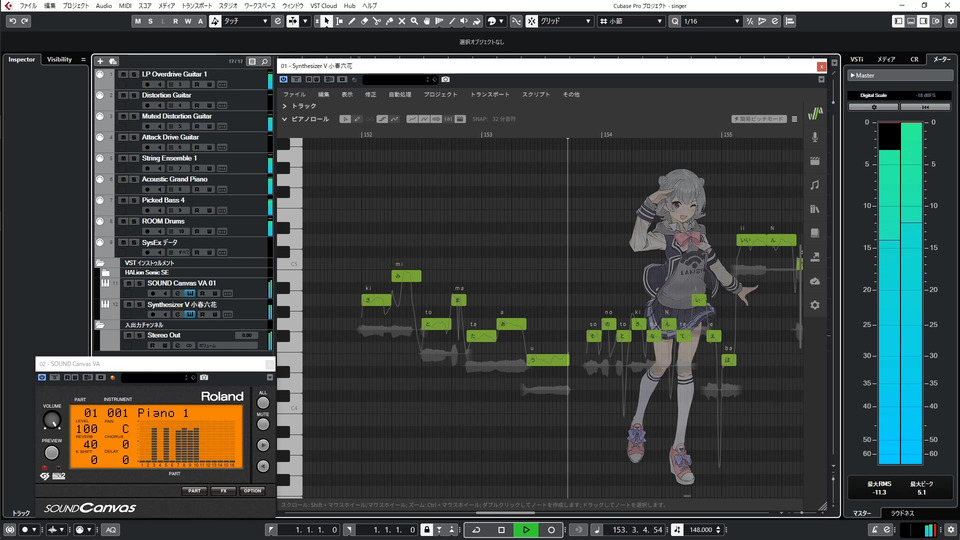Open snap type グリッド dropdown

click(565, 21)
